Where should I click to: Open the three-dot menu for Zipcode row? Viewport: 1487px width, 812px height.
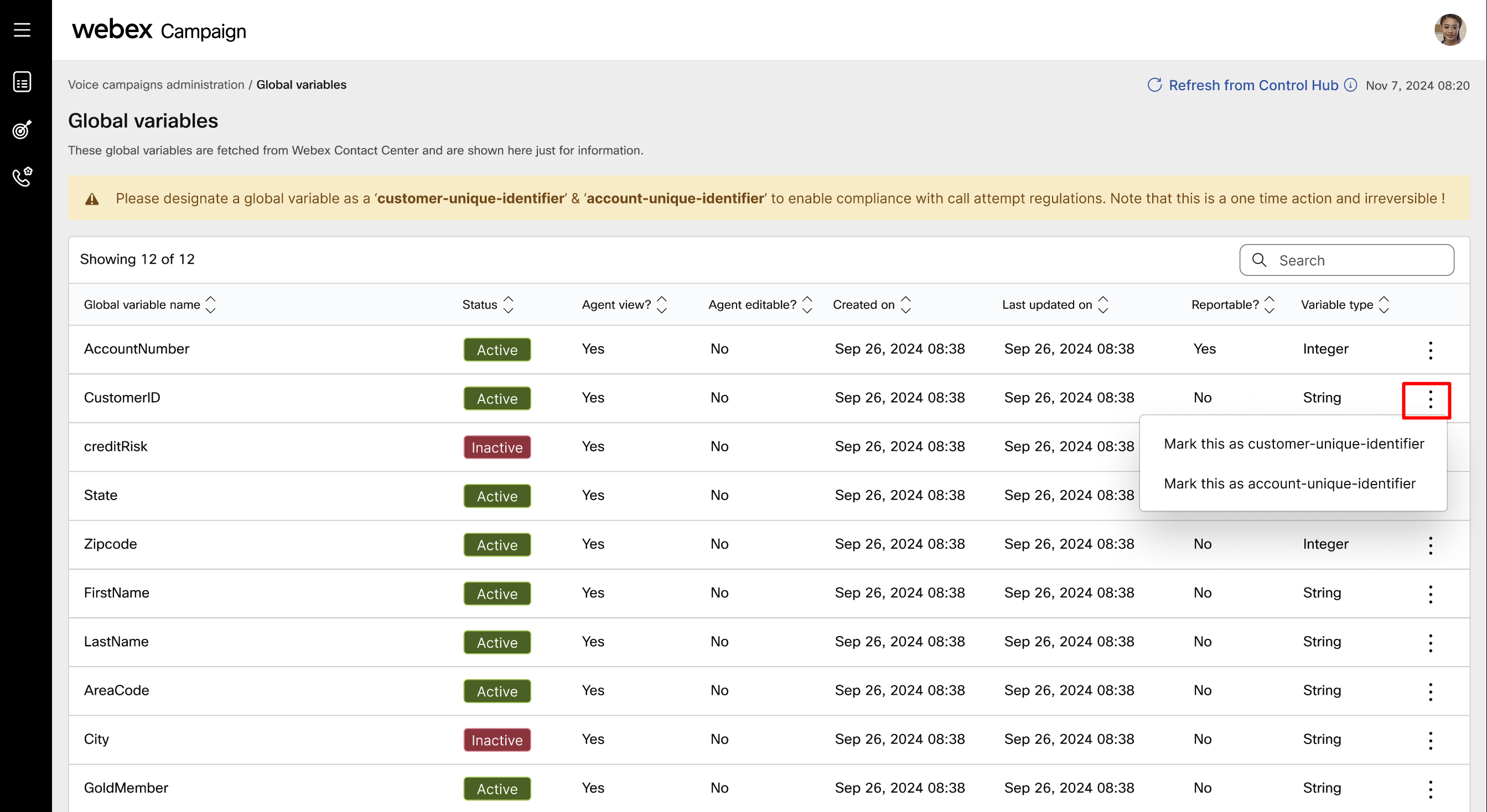[x=1430, y=545]
